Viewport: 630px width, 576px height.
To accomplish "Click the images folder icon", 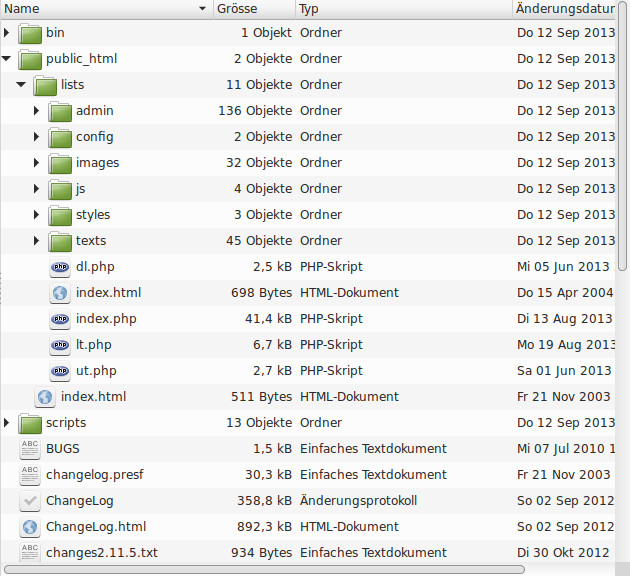I will pos(60,163).
